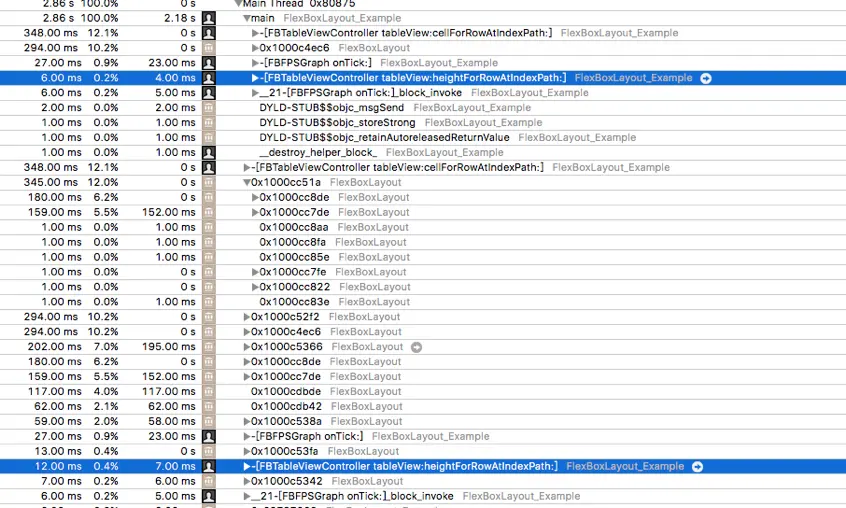Screen dimensions: 846x508
Task: Select the 0x1000cc85e symbol row
Action: (294, 257)
